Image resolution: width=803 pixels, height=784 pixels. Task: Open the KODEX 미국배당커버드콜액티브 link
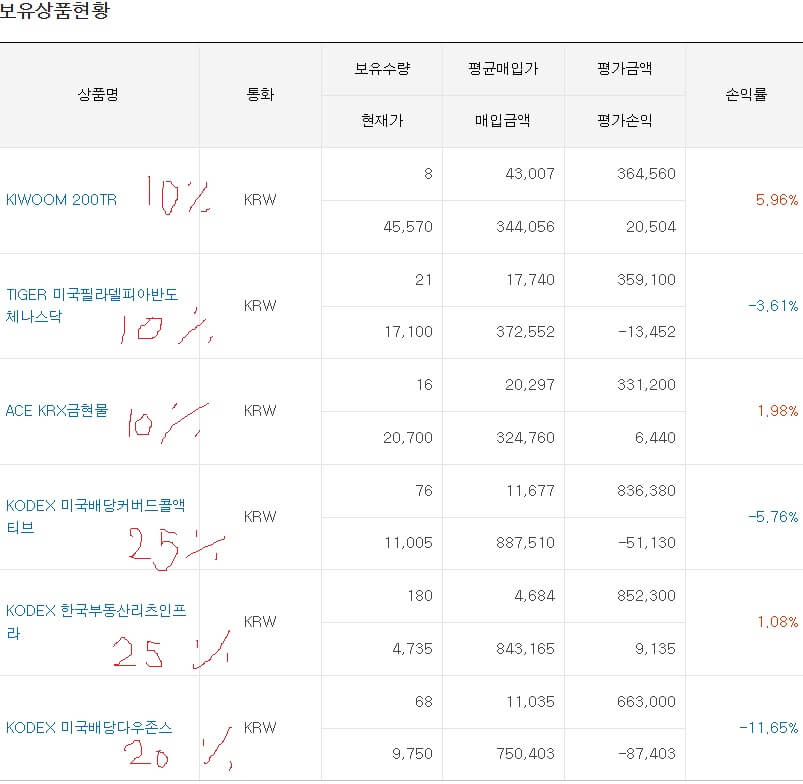pos(95,516)
